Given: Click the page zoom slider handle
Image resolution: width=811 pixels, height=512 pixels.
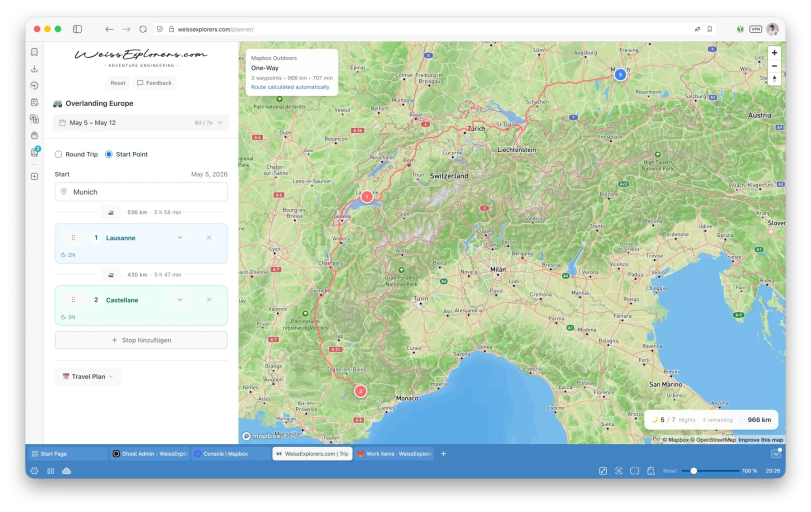Looking at the screenshot, I should (694, 471).
